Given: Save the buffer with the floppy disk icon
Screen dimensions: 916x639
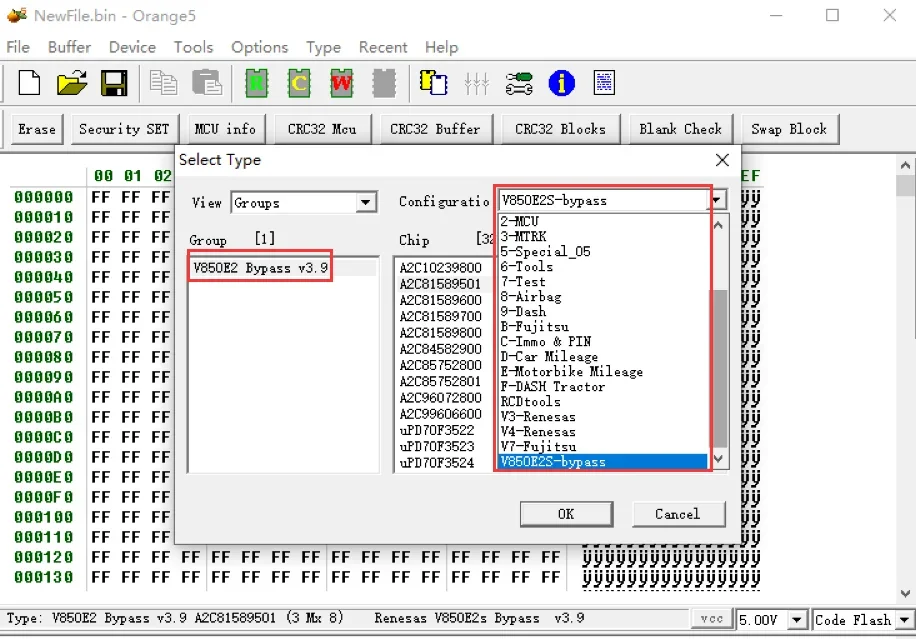Looking at the screenshot, I should pyautogui.click(x=113, y=83).
